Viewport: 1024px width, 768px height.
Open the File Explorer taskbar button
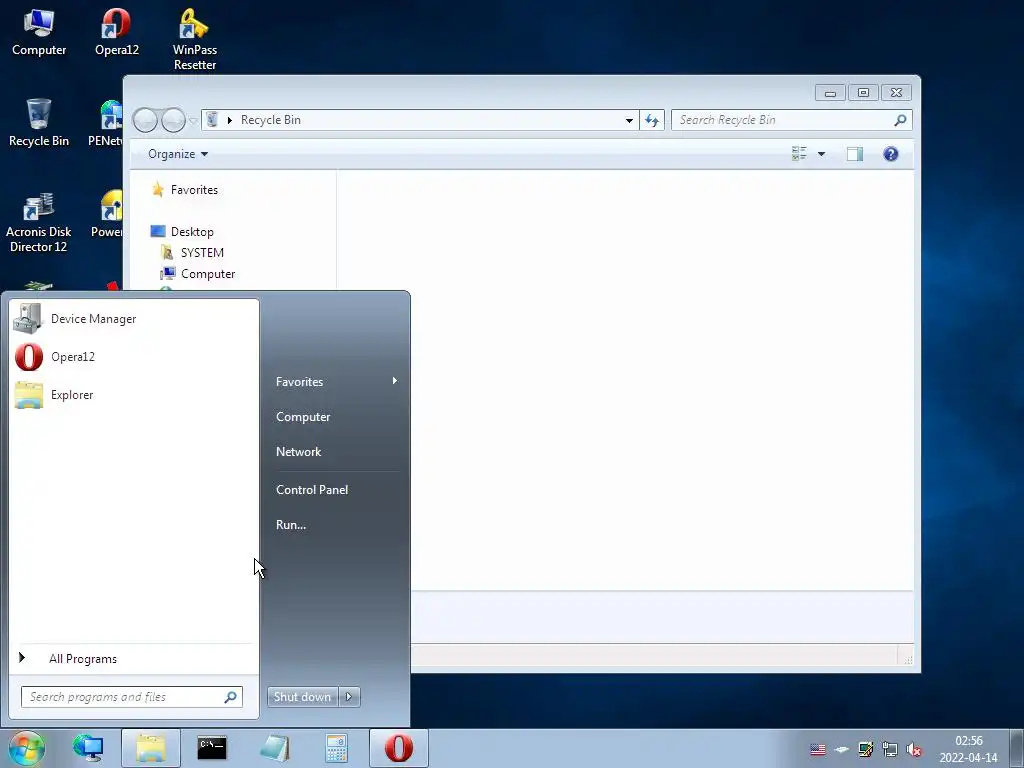point(151,748)
